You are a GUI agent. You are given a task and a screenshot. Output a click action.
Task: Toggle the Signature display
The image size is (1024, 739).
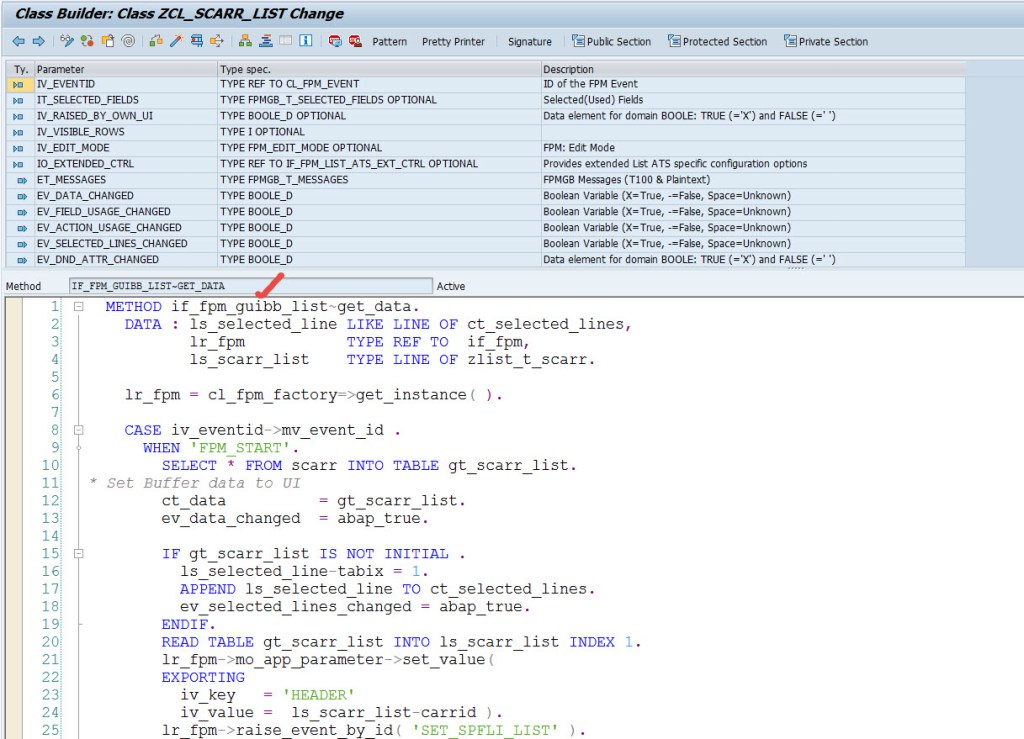(530, 41)
